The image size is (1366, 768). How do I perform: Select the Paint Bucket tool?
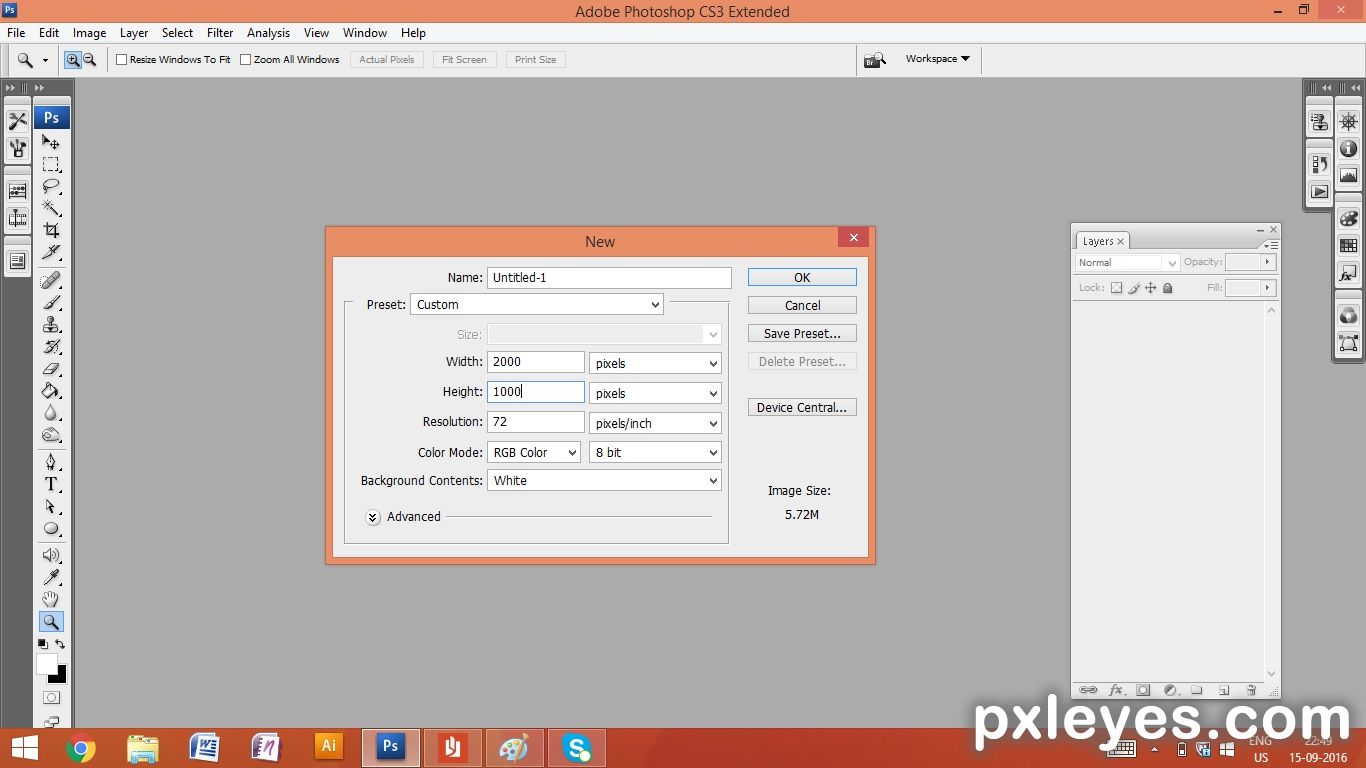pos(51,390)
